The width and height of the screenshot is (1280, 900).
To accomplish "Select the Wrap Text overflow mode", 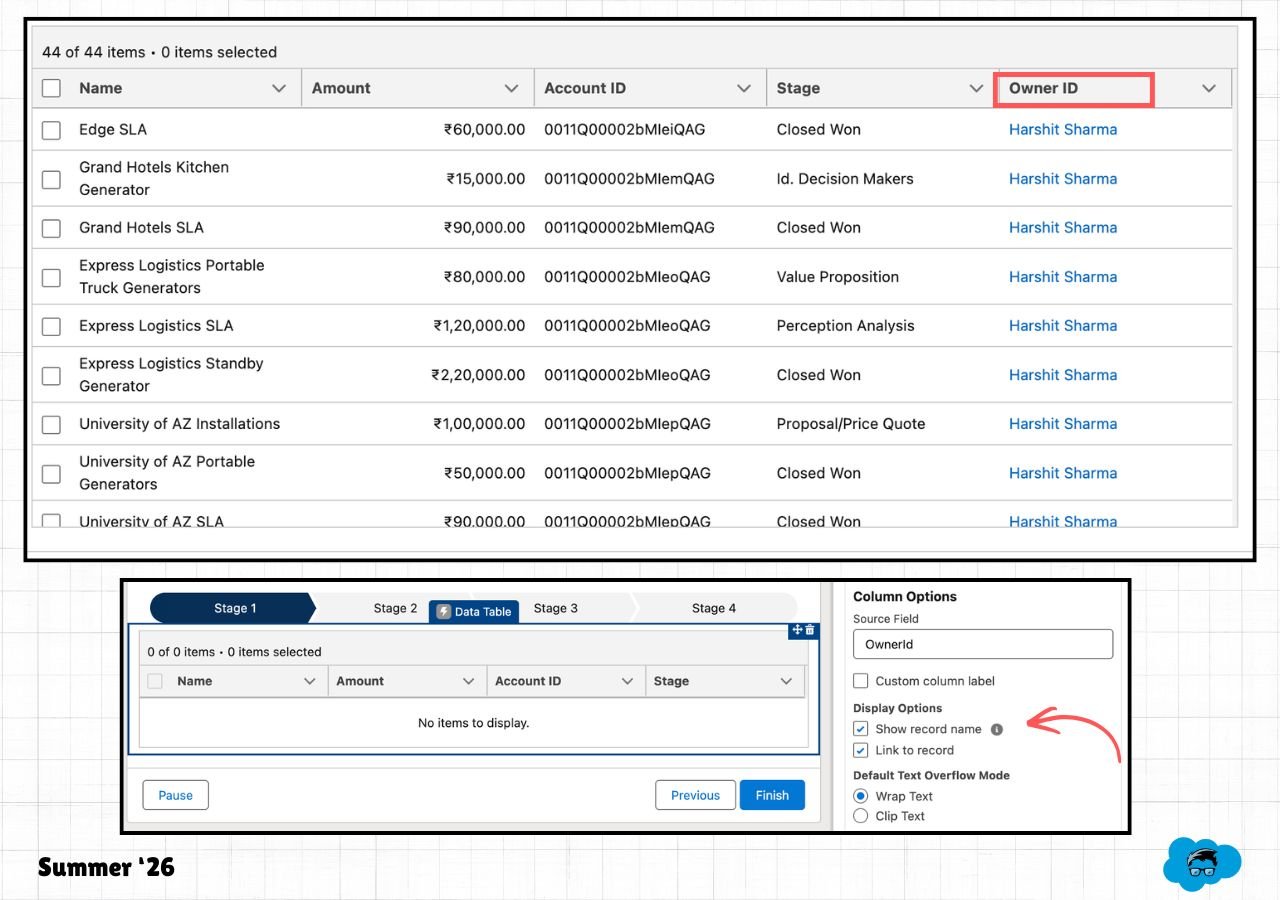I will [x=860, y=796].
